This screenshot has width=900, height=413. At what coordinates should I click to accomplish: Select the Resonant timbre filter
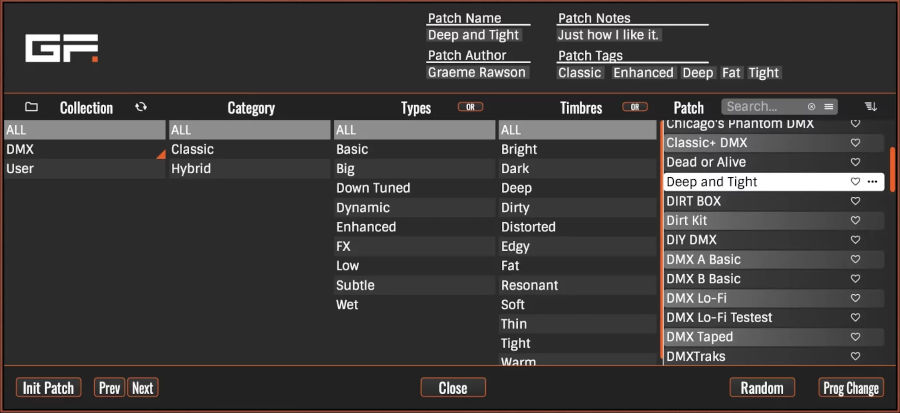click(x=577, y=286)
